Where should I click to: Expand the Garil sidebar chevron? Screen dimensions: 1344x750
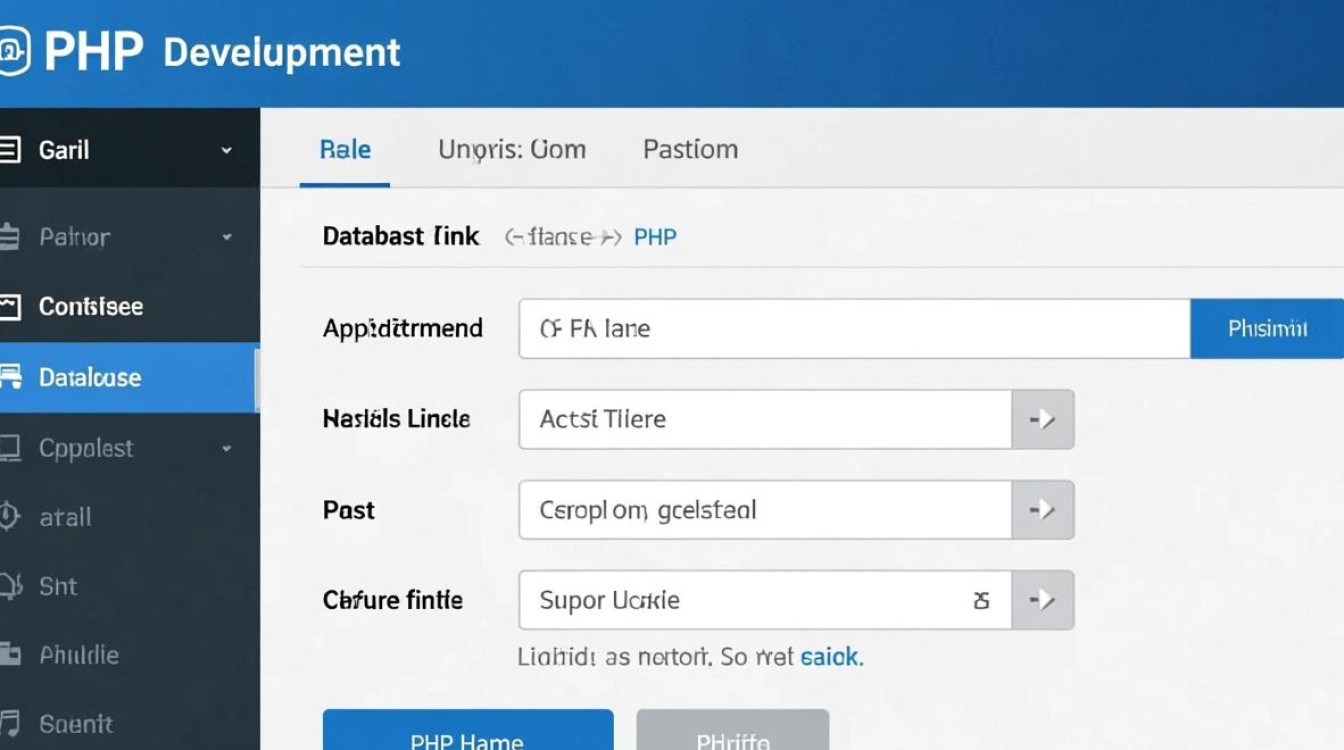(227, 151)
